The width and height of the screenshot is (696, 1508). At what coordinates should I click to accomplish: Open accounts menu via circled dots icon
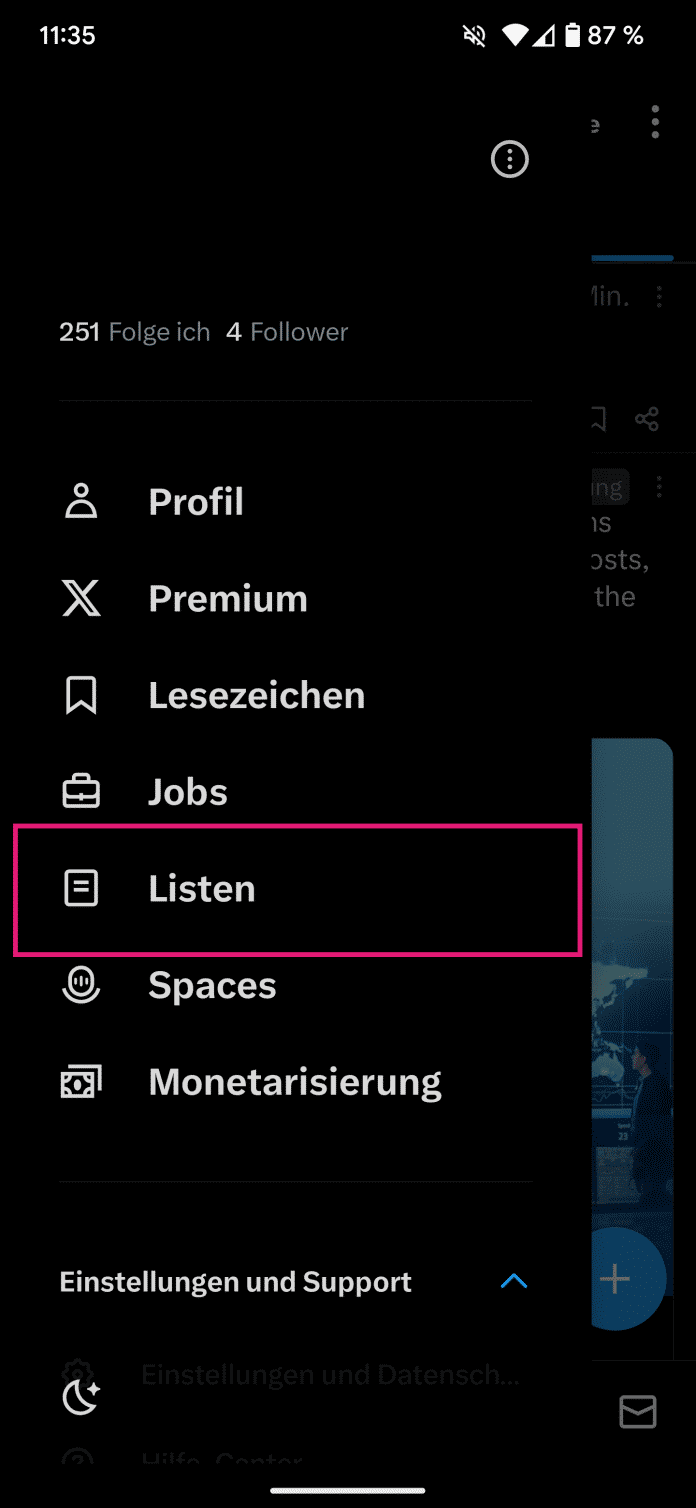pyautogui.click(x=510, y=159)
